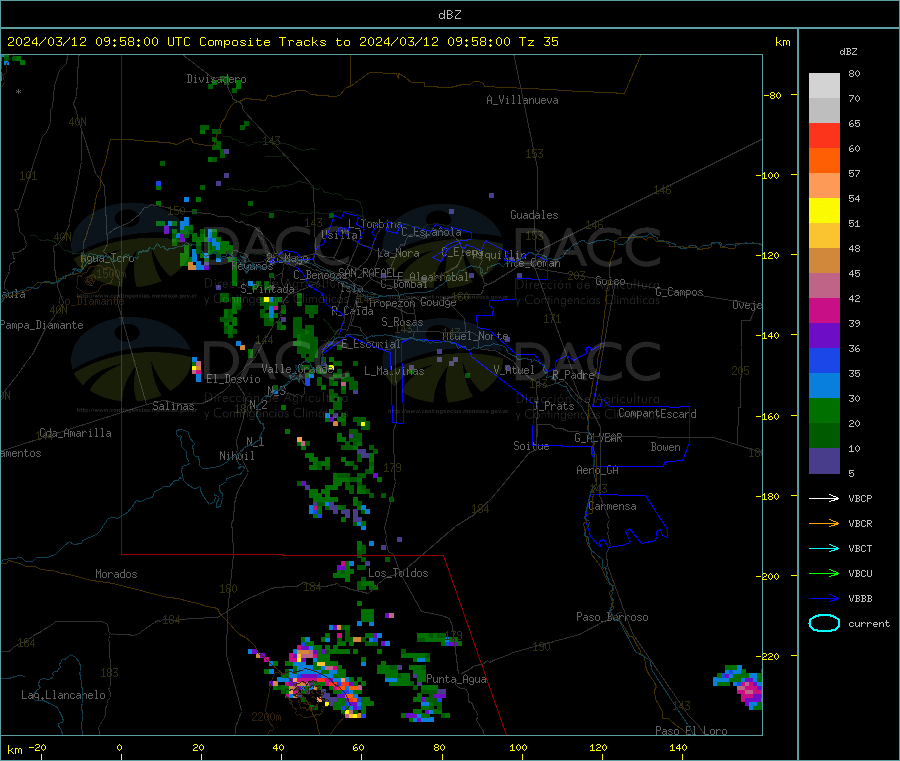
Task: Click the 'CompantEscard' map label
Action: 657,413
